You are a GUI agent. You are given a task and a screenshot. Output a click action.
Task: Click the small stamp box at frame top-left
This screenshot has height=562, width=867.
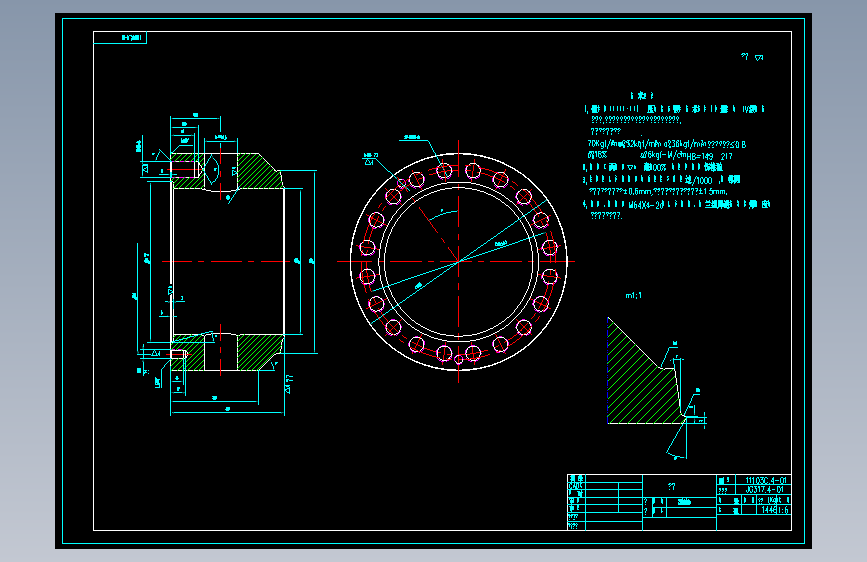pos(120,38)
